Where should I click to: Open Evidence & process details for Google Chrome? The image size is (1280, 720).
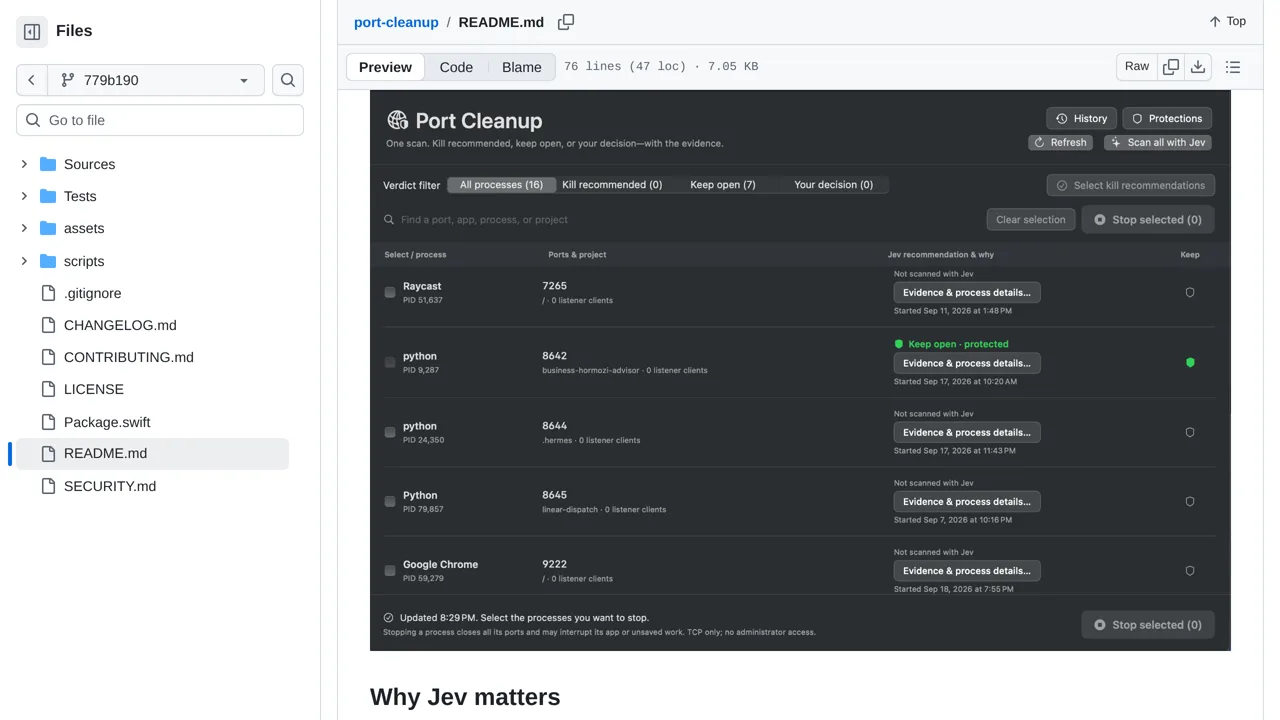[x=967, y=571]
